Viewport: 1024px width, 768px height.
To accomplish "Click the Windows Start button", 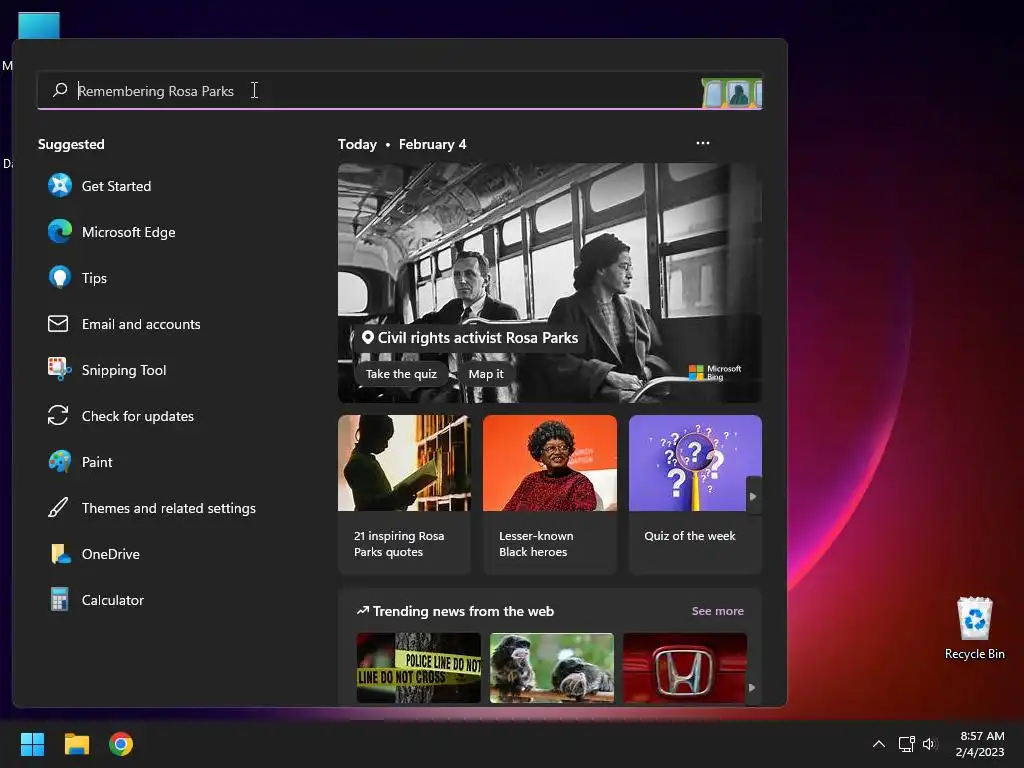I will [32, 744].
